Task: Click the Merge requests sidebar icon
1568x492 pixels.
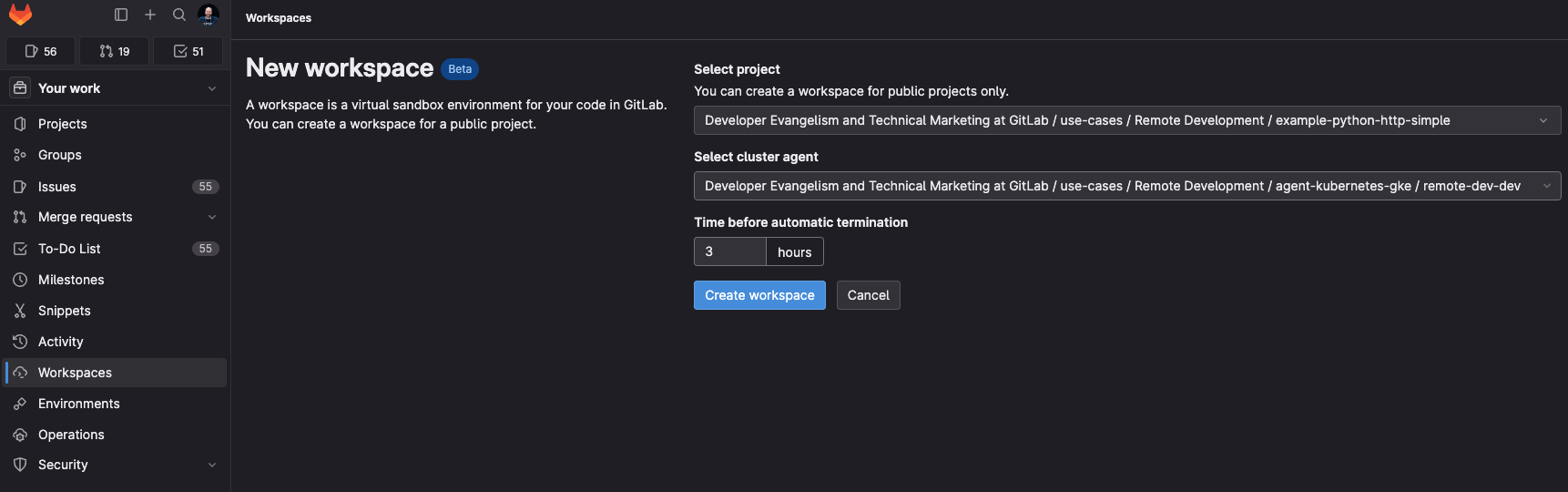Action: [20, 217]
